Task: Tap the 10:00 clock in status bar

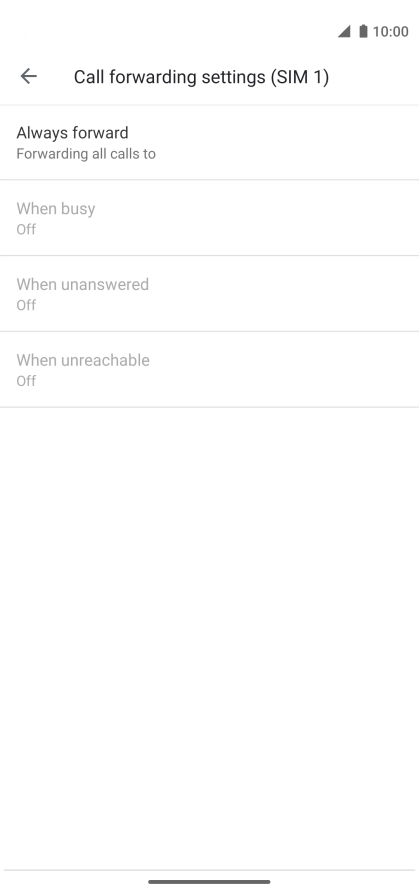Action: 390,31
